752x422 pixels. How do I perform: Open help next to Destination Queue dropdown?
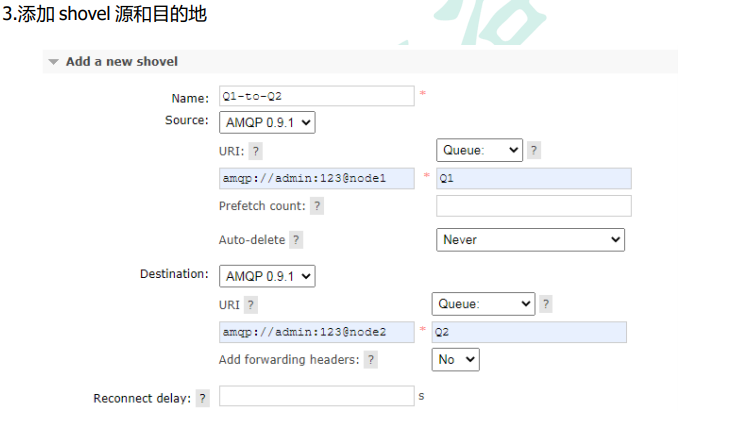(545, 304)
